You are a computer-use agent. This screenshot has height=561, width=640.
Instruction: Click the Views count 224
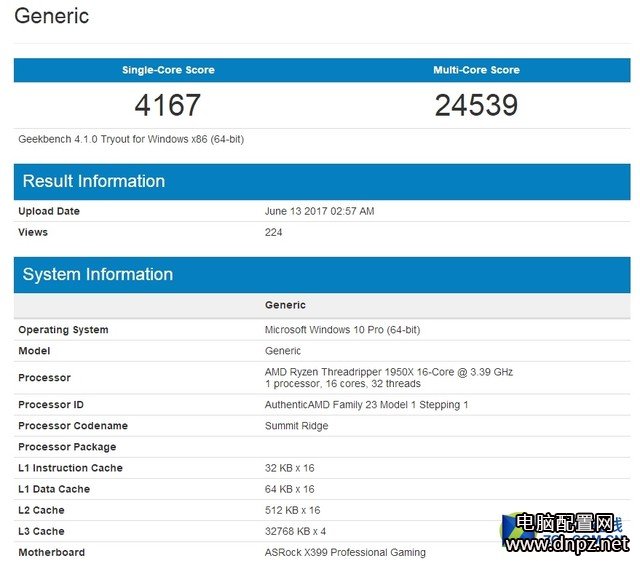point(273,232)
